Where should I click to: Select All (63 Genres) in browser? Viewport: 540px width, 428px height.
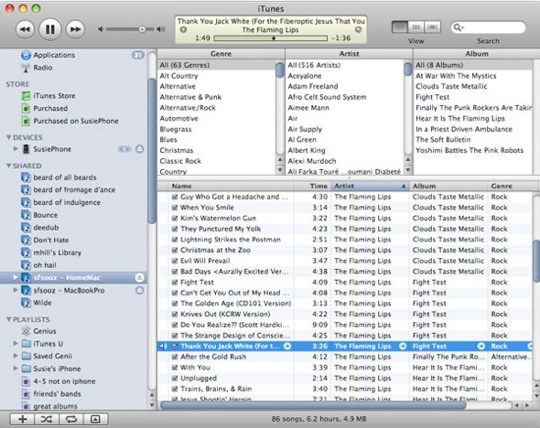click(184, 65)
